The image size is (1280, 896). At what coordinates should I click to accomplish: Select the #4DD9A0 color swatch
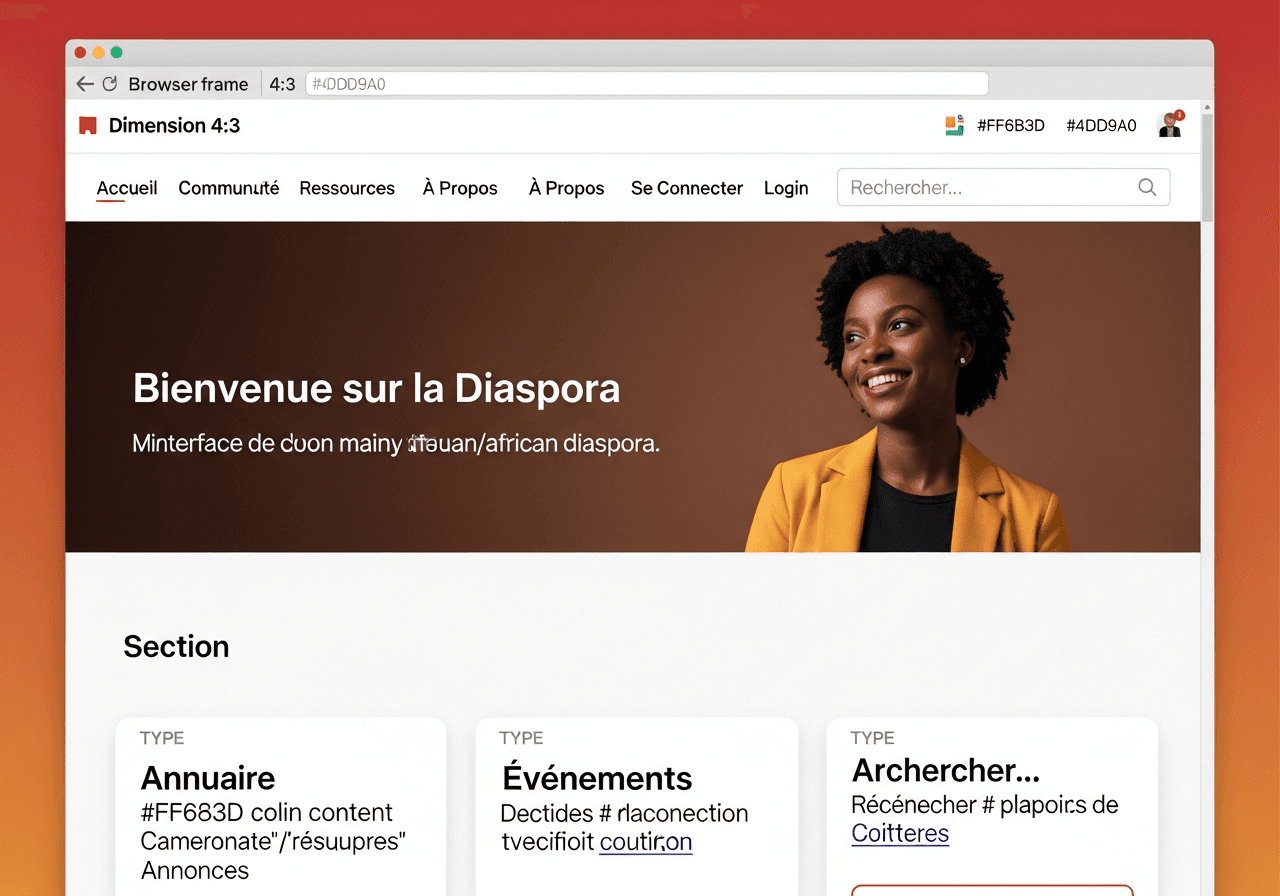(1101, 125)
